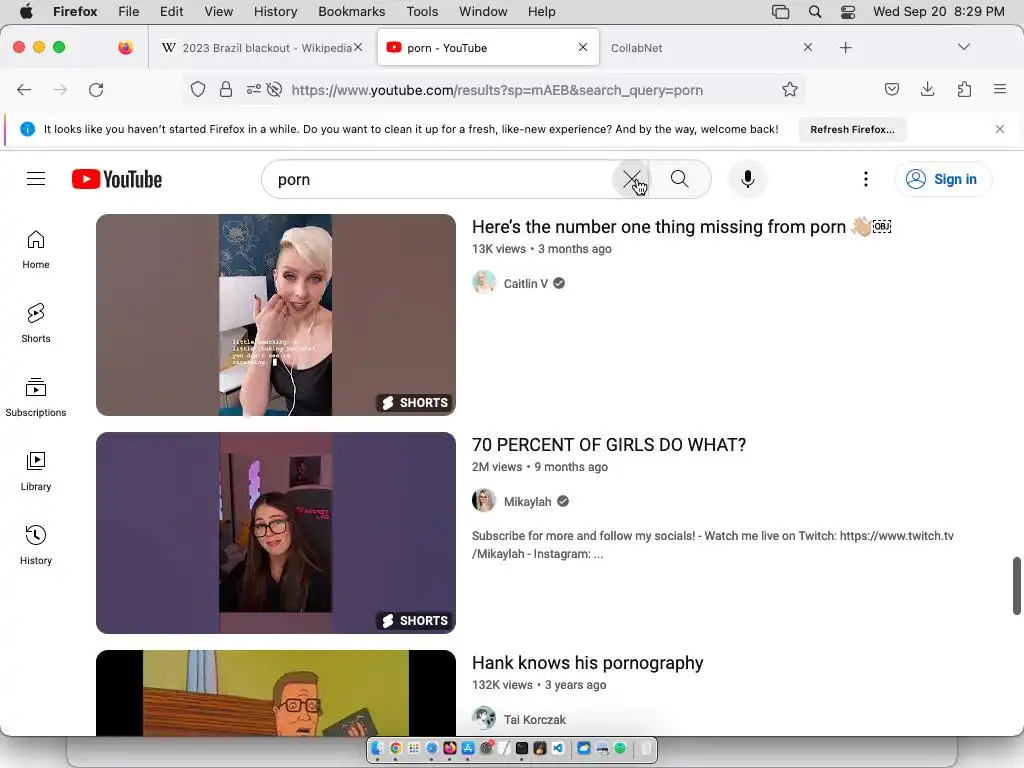
Task: Click the Sign in button
Action: click(x=943, y=179)
